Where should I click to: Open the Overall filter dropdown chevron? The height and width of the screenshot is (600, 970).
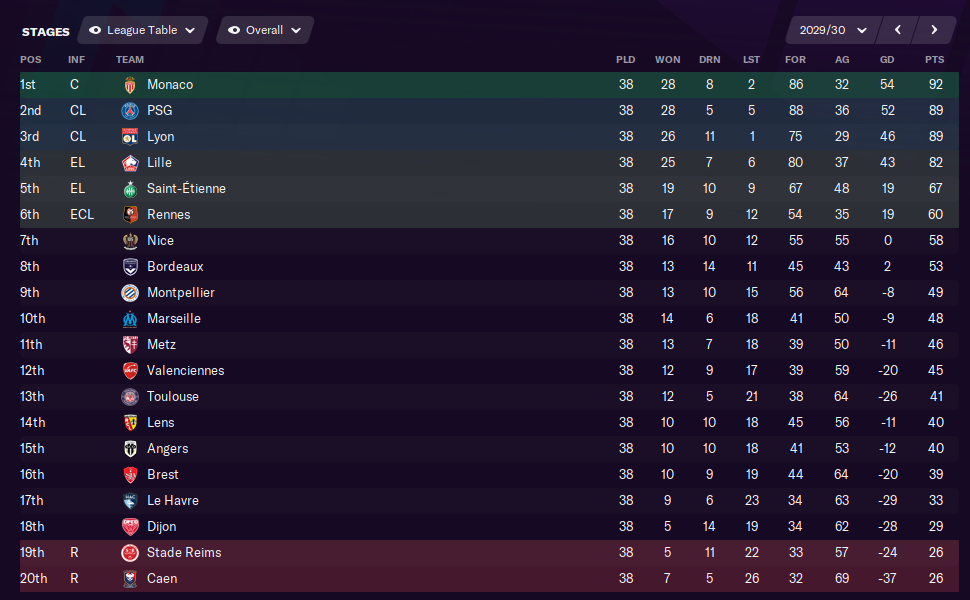(296, 30)
